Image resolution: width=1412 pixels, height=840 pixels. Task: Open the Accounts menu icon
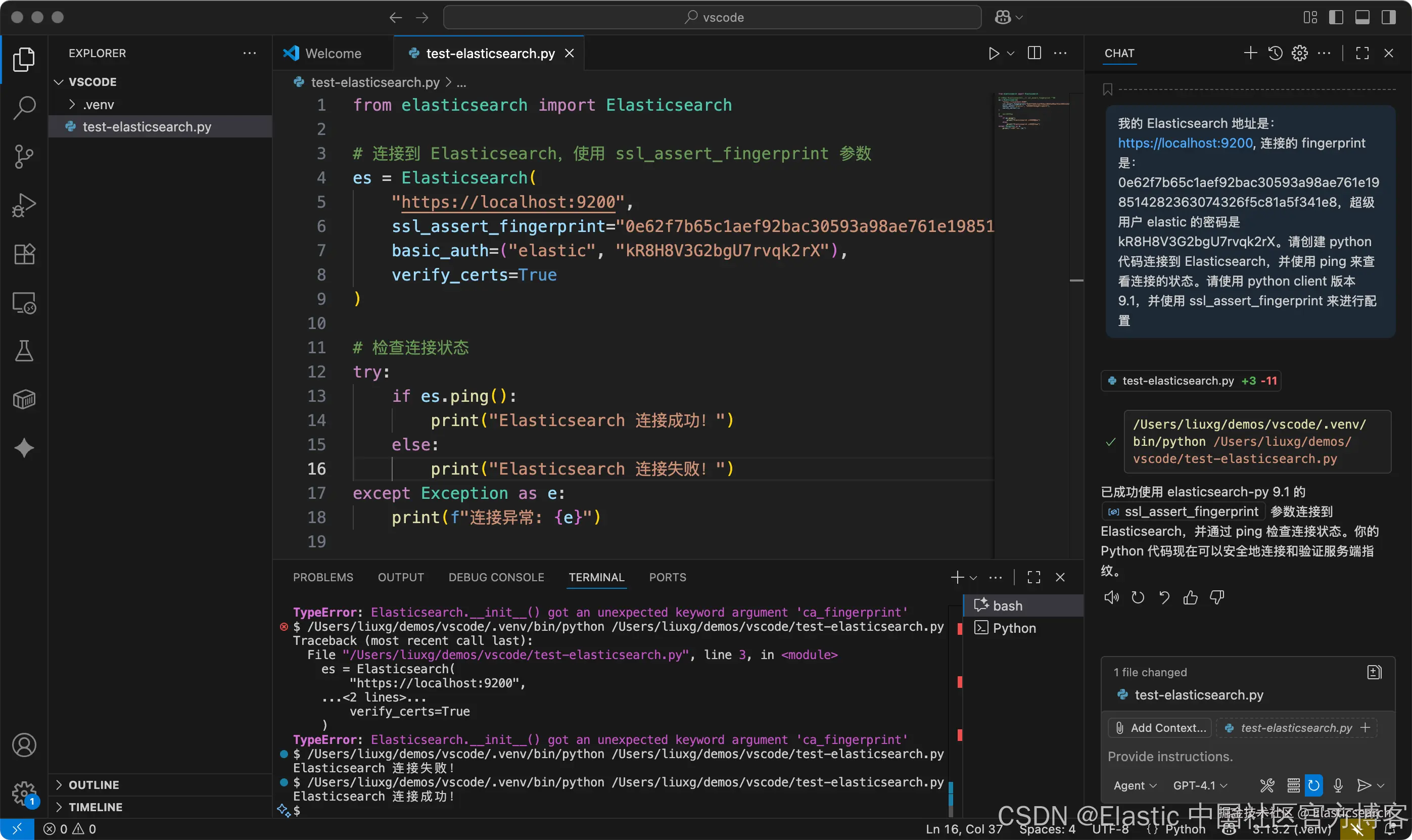pos(24,745)
